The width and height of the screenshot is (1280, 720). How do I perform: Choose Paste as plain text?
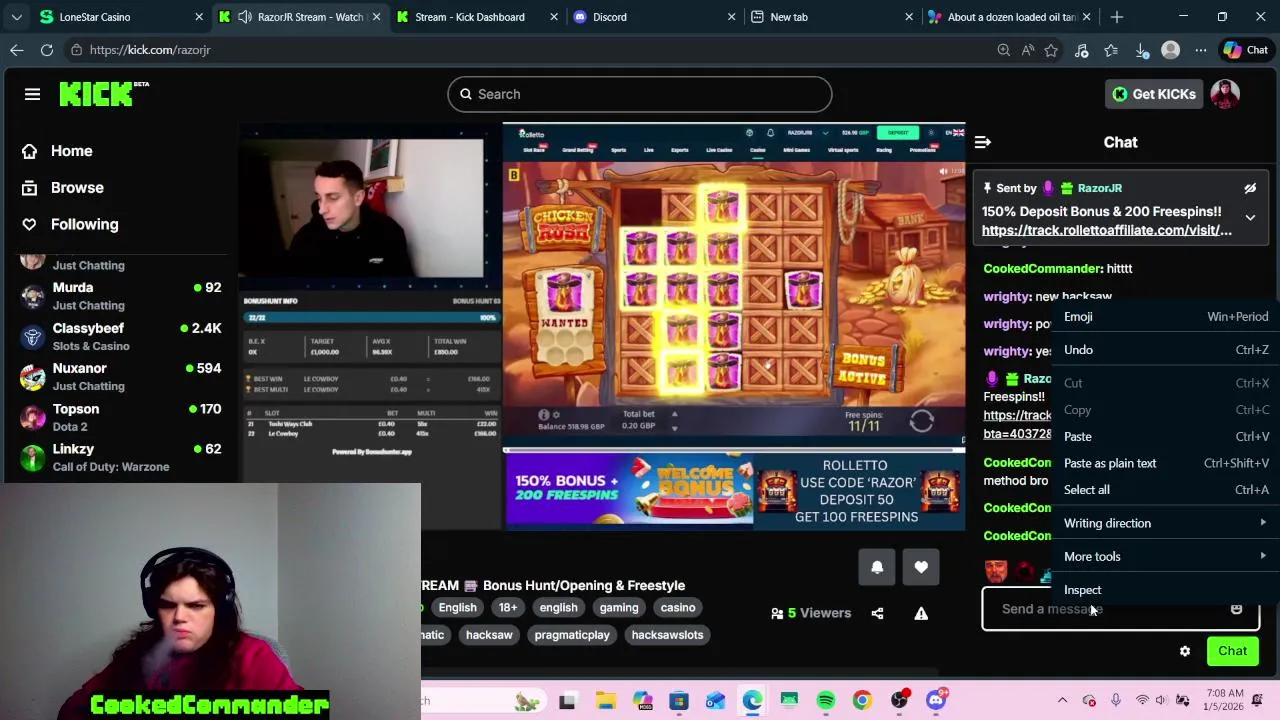(x=1166, y=463)
